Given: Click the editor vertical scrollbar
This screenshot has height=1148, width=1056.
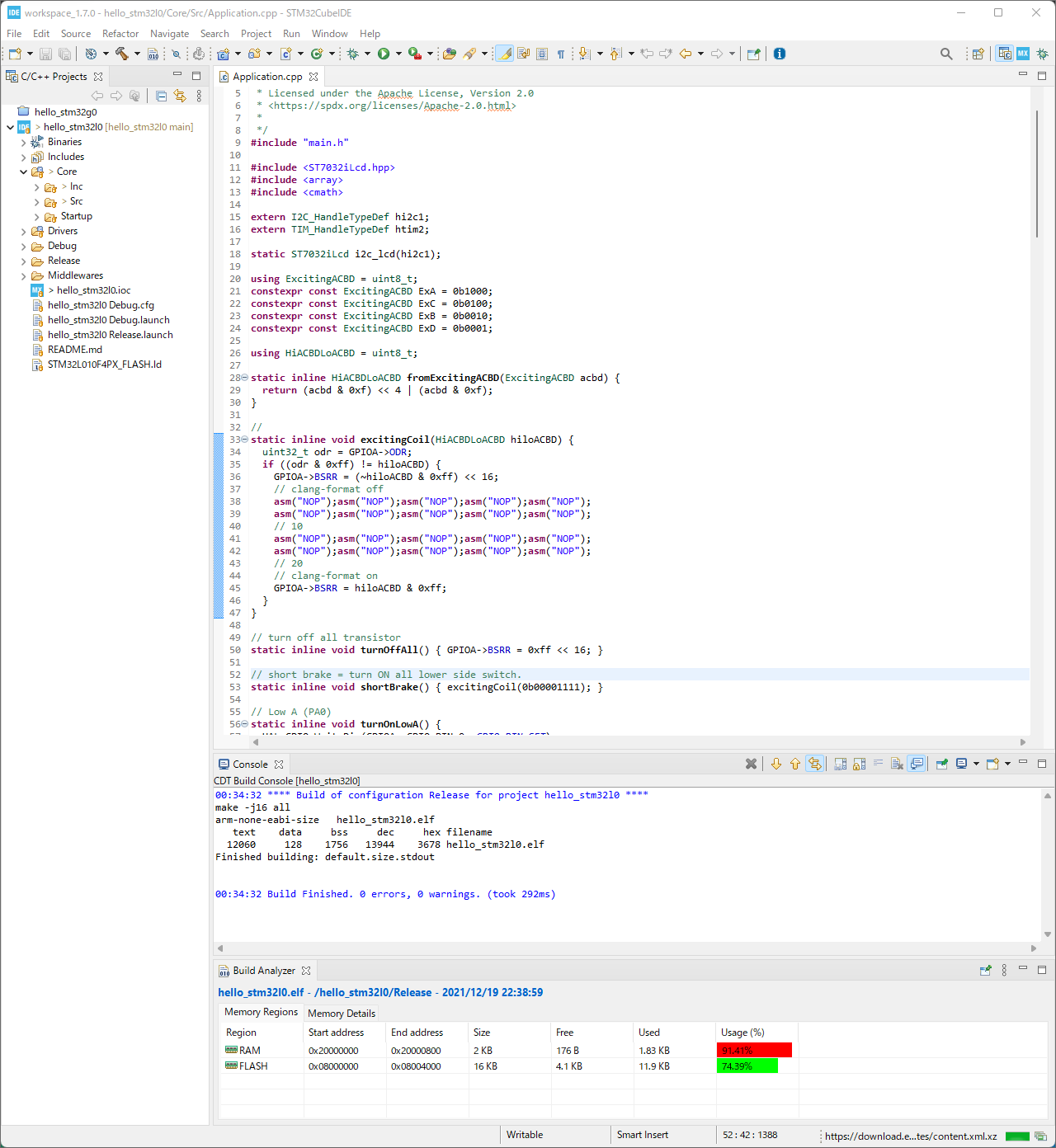Looking at the screenshot, I should [1036, 173].
